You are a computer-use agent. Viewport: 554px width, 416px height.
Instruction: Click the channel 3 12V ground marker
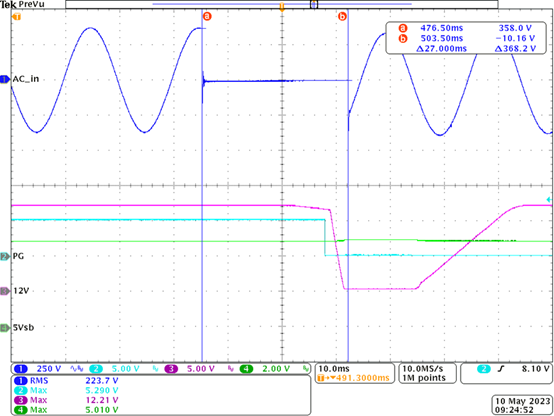click(x=5, y=291)
